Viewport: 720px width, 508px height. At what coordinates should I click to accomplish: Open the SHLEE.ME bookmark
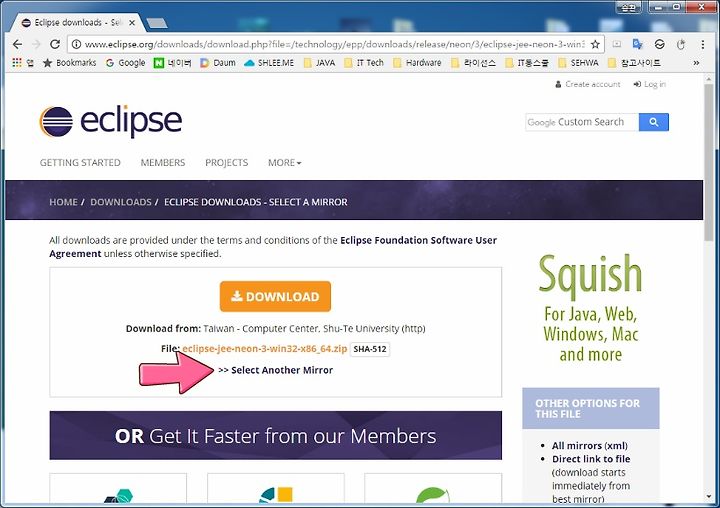click(269, 62)
